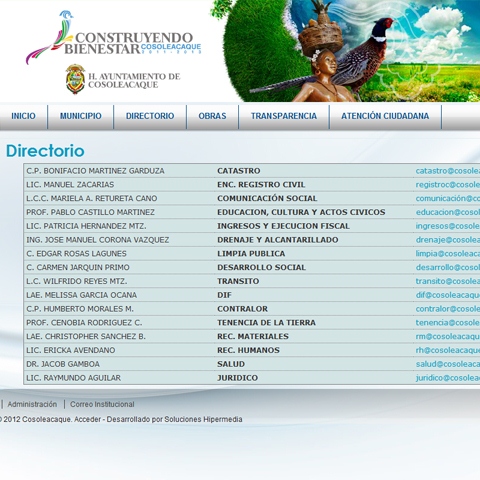Click INGRESOS Y EJECUCION FISCAL

point(283,226)
